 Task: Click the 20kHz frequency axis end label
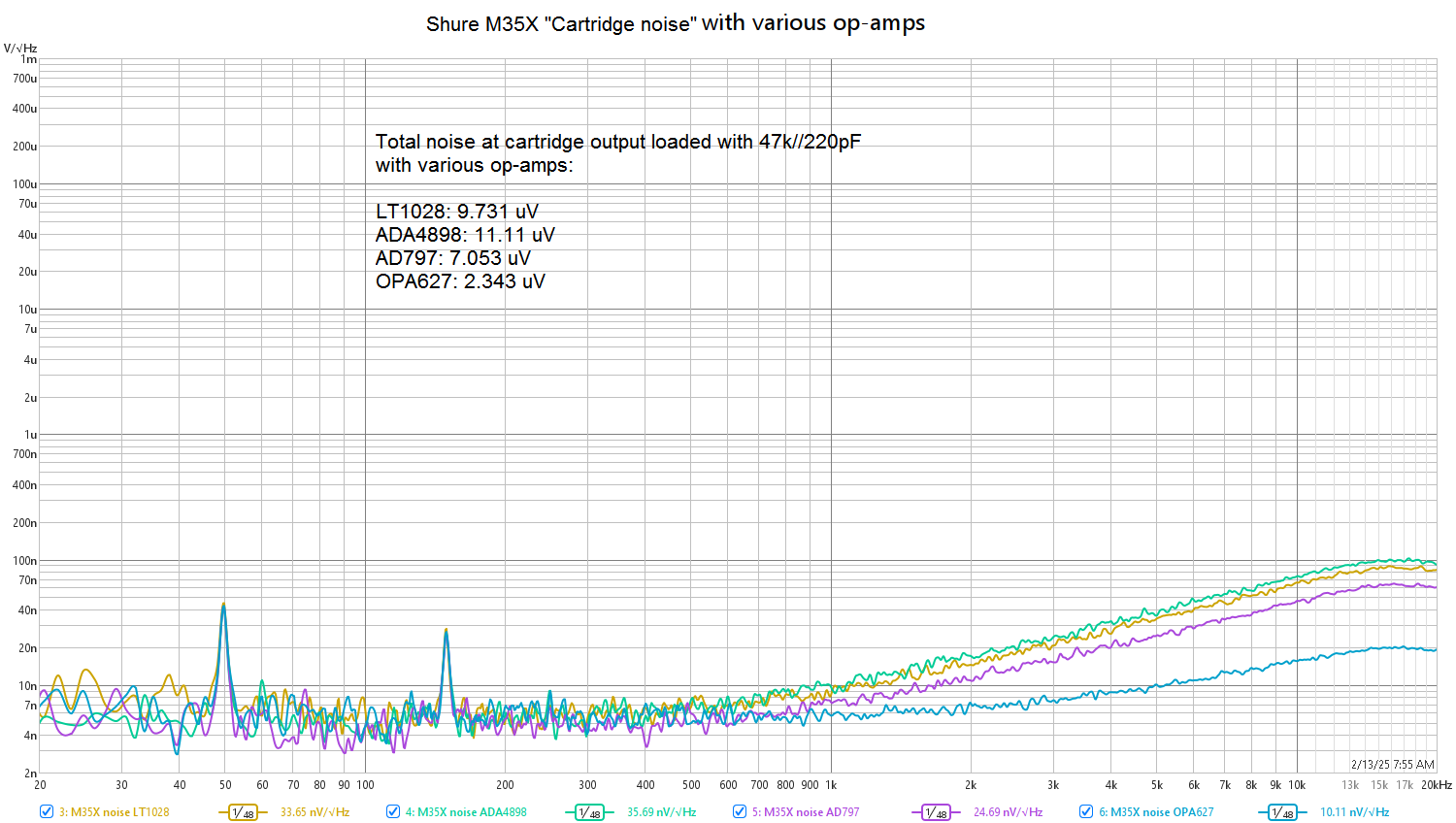coord(1437,785)
